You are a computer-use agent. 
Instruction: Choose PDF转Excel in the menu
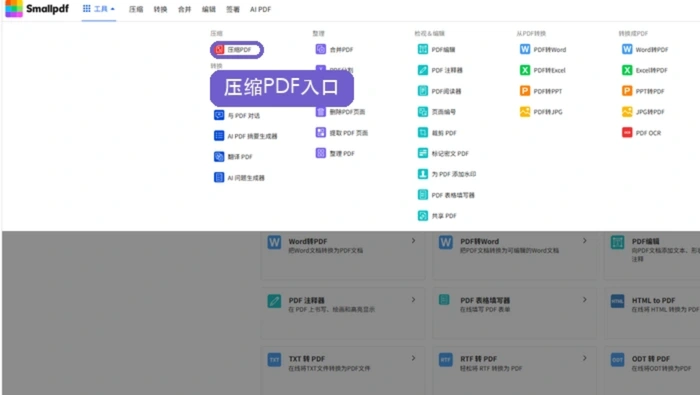[x=543, y=70]
